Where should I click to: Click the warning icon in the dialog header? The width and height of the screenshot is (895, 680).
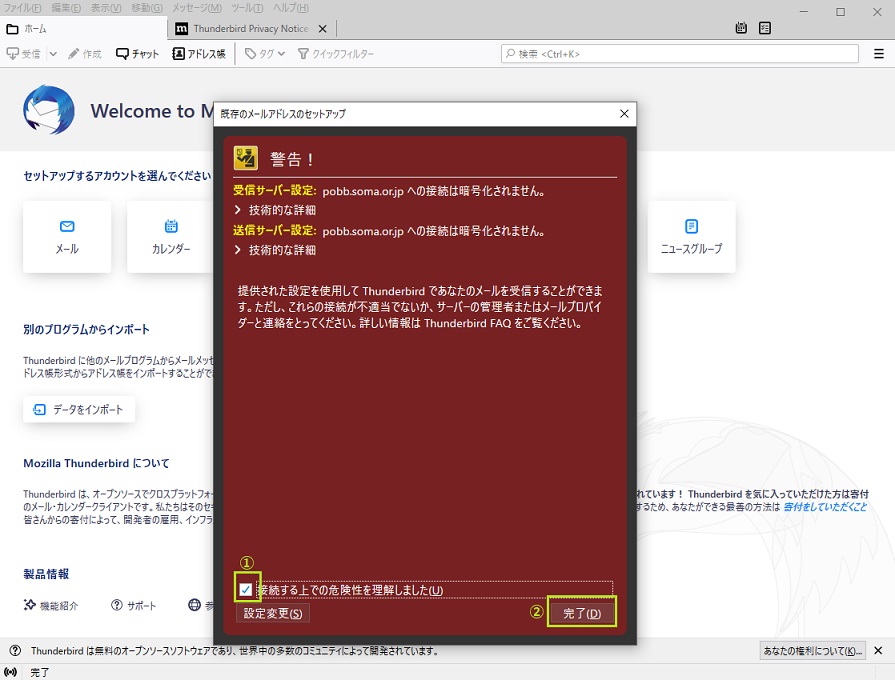245,158
